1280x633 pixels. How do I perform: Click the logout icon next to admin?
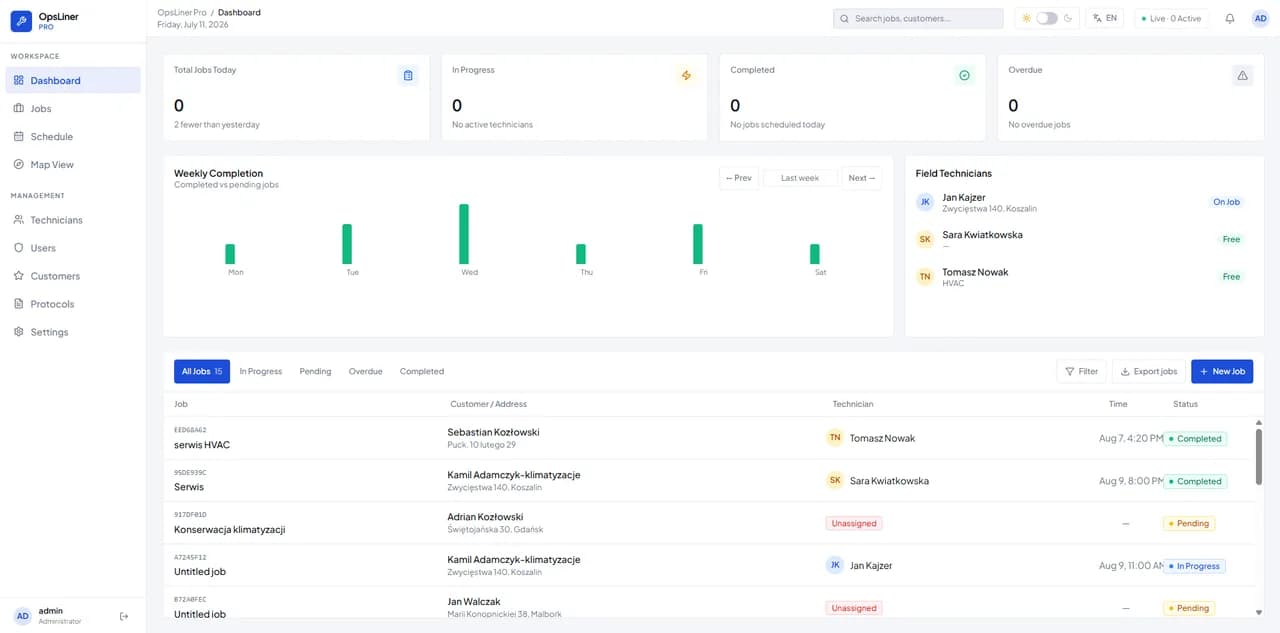(124, 616)
